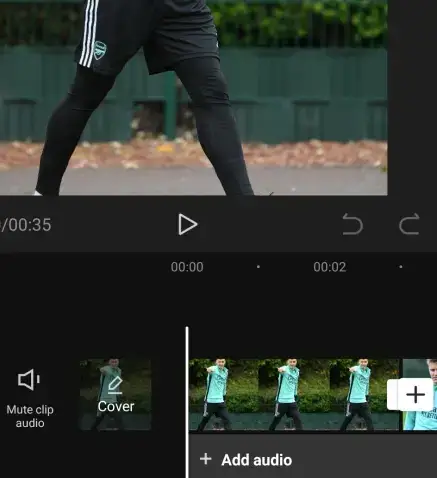Click the total duration 00:35 text
Screen dimensions: 437x478
[30, 225]
